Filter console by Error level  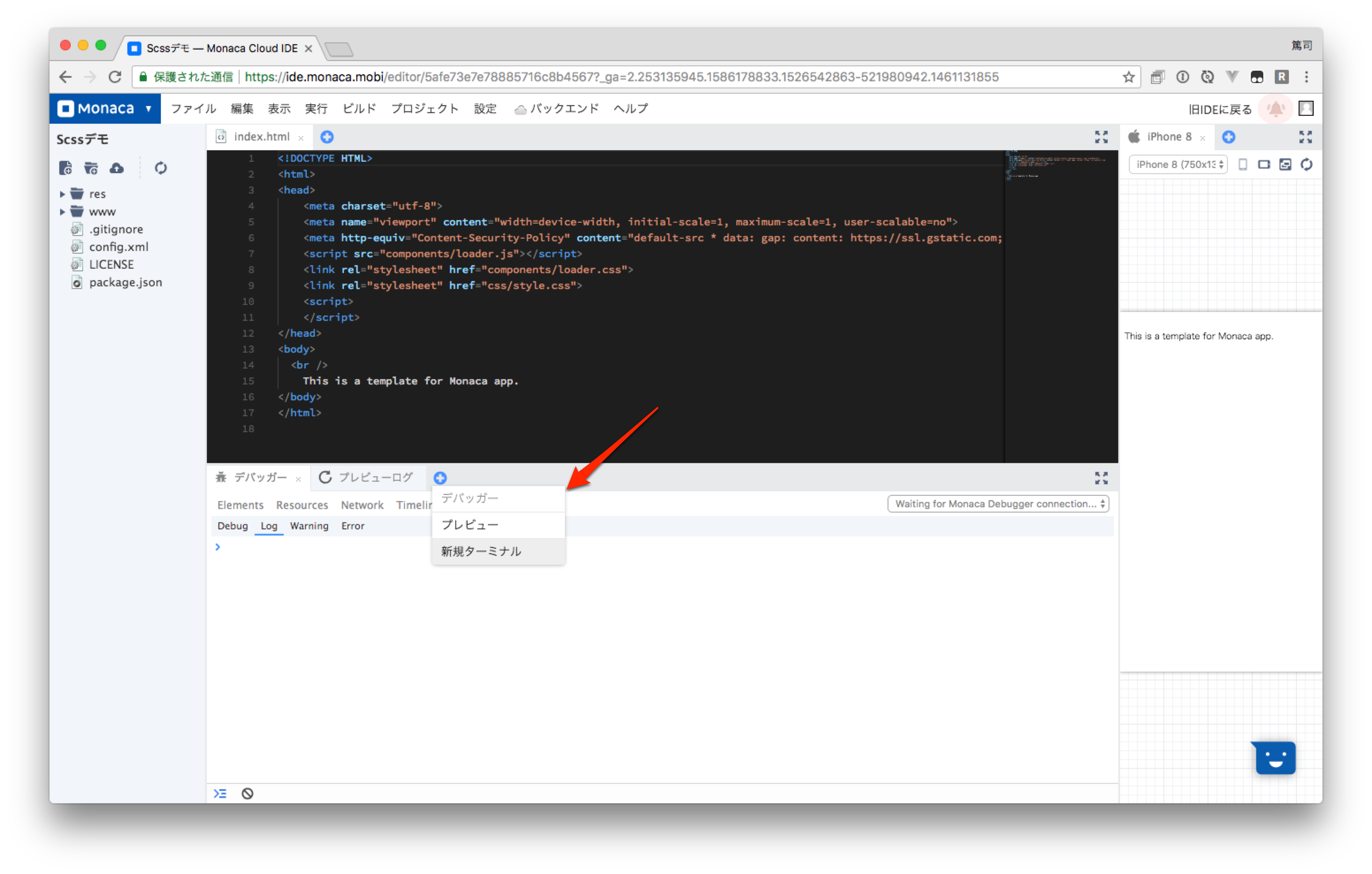[x=353, y=526]
